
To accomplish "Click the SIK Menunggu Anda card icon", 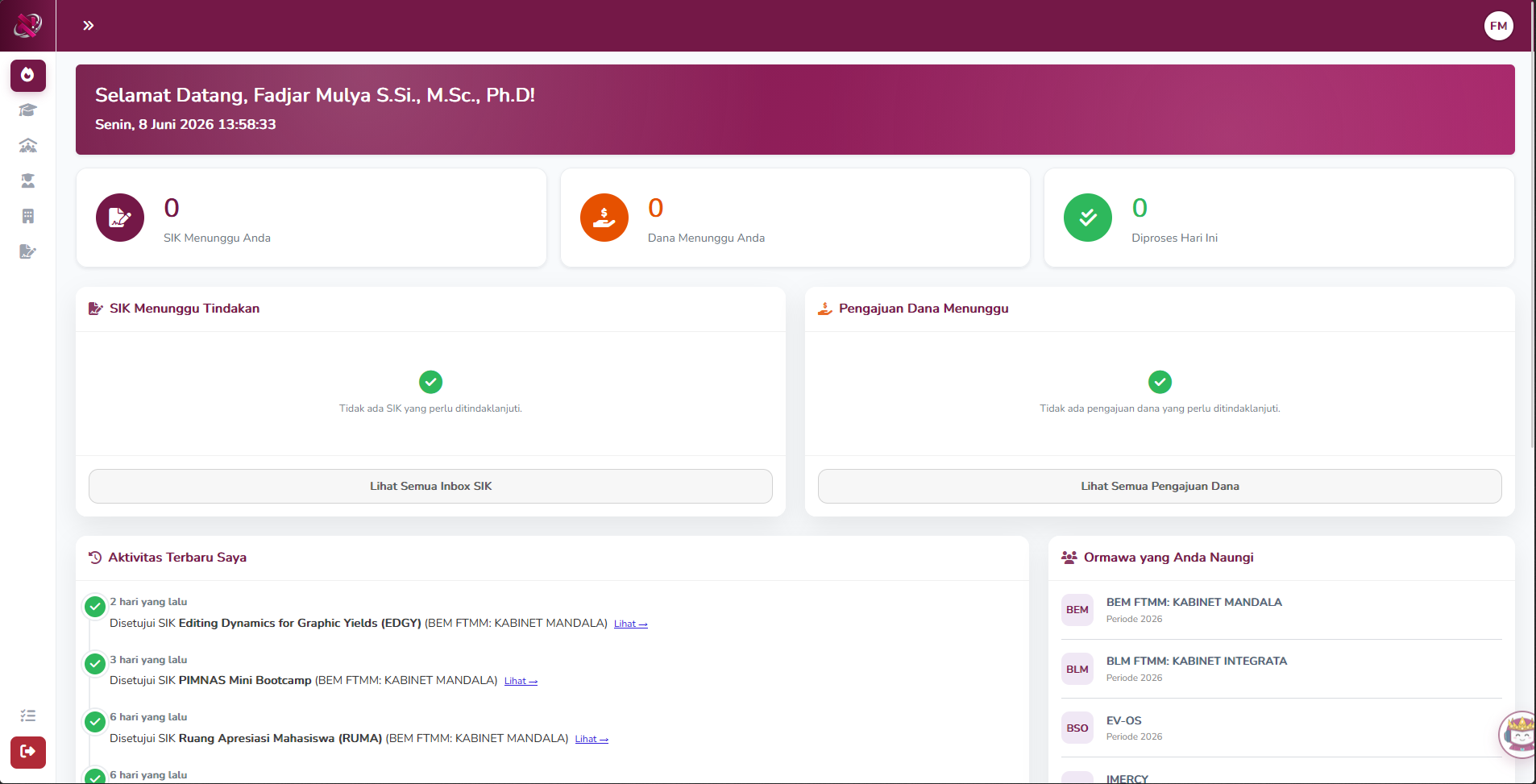I will point(120,218).
